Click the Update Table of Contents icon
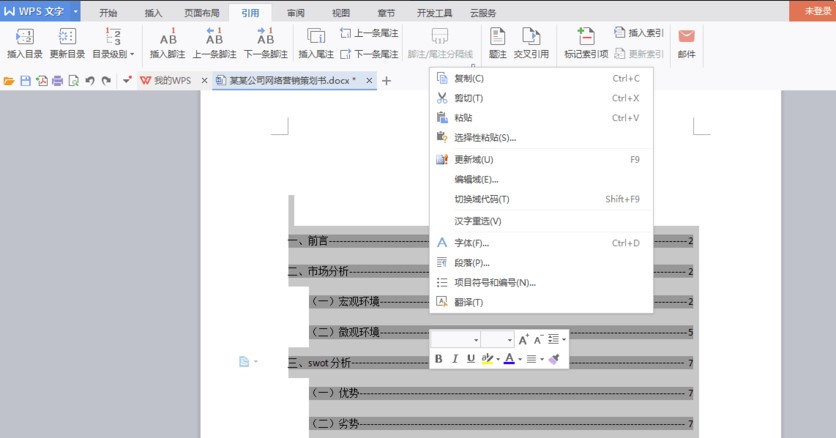Screen dimensions: 836x438 tap(67, 37)
